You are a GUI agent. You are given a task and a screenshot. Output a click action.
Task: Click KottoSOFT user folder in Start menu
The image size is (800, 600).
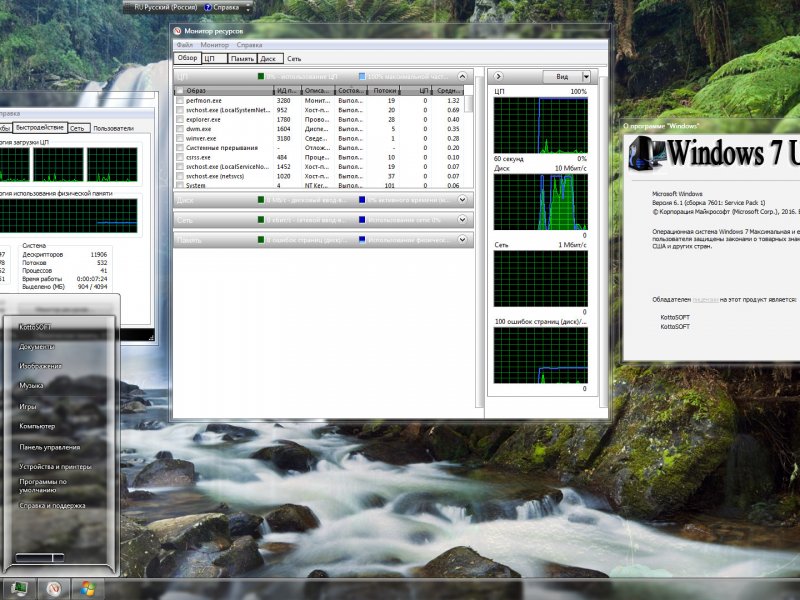click(x=35, y=327)
